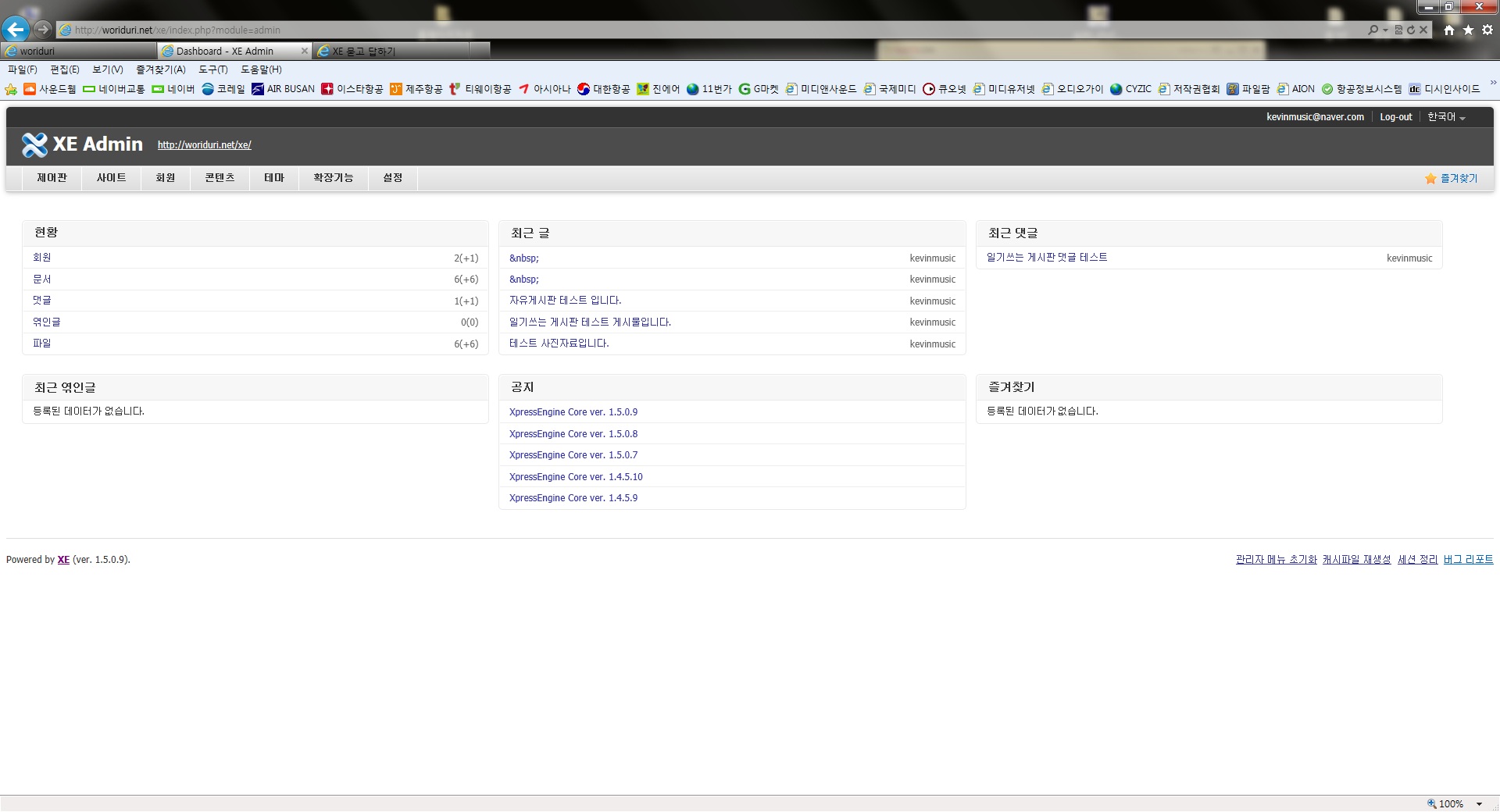This screenshot has height=812, width=1500.
Task: Open browser settings via the gear icon
Action: 1487,30
